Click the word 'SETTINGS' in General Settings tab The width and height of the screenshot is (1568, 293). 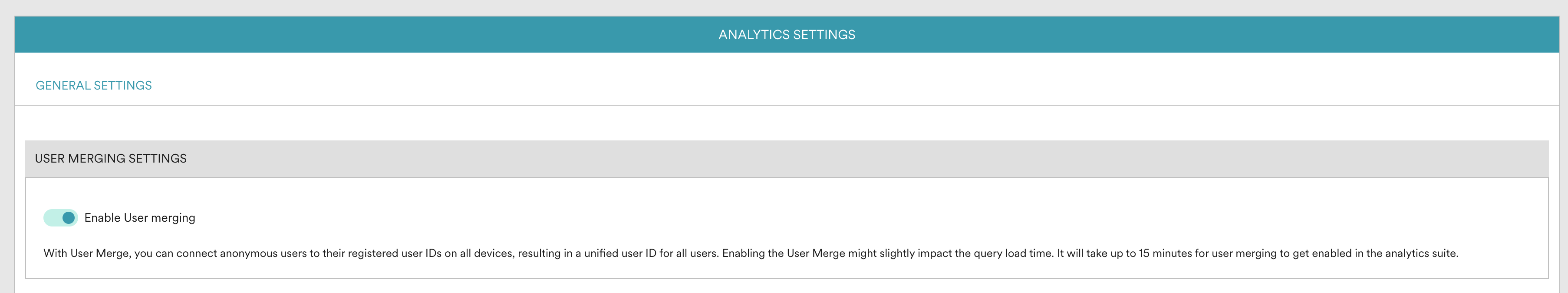coord(123,85)
